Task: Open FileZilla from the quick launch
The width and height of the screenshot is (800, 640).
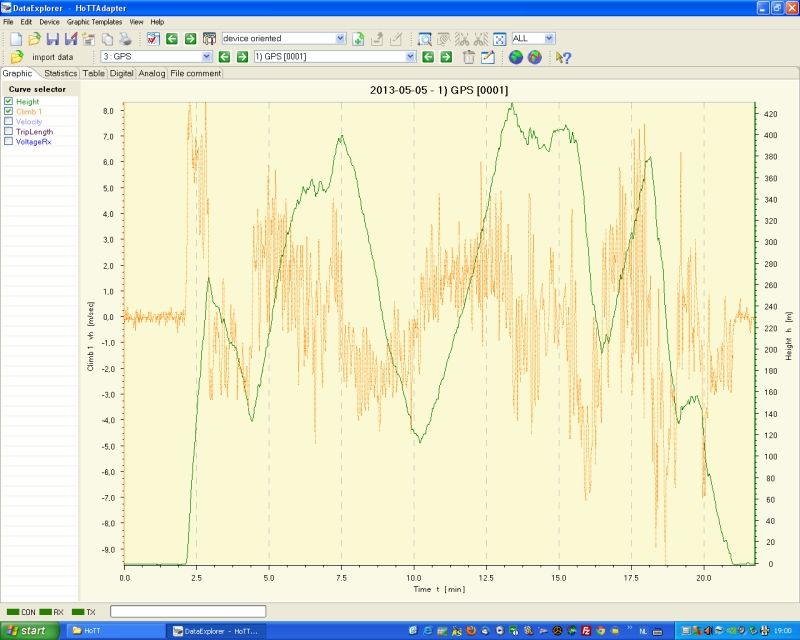Action: click(586, 631)
